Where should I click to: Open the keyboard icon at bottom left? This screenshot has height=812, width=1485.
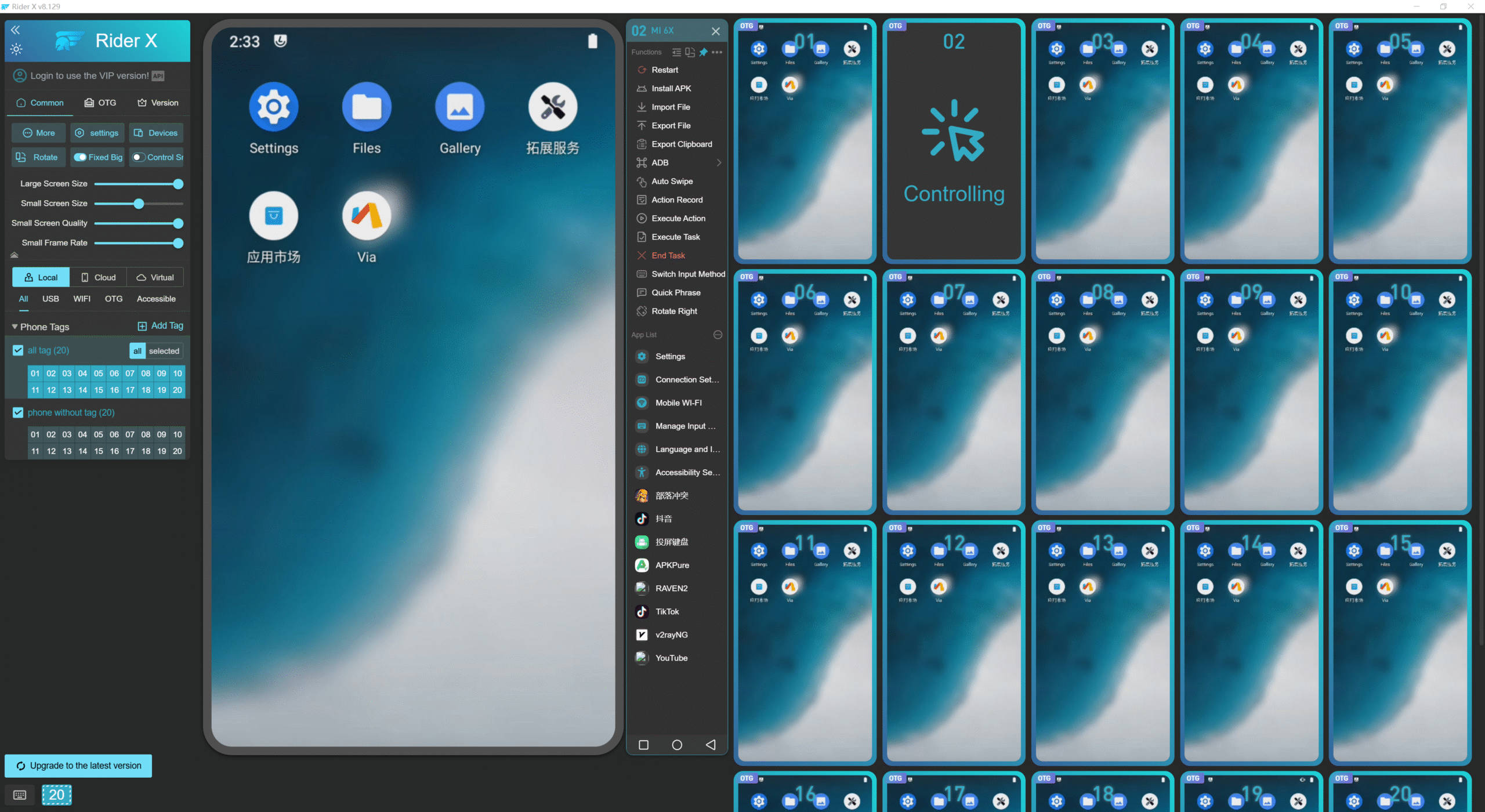(x=20, y=795)
